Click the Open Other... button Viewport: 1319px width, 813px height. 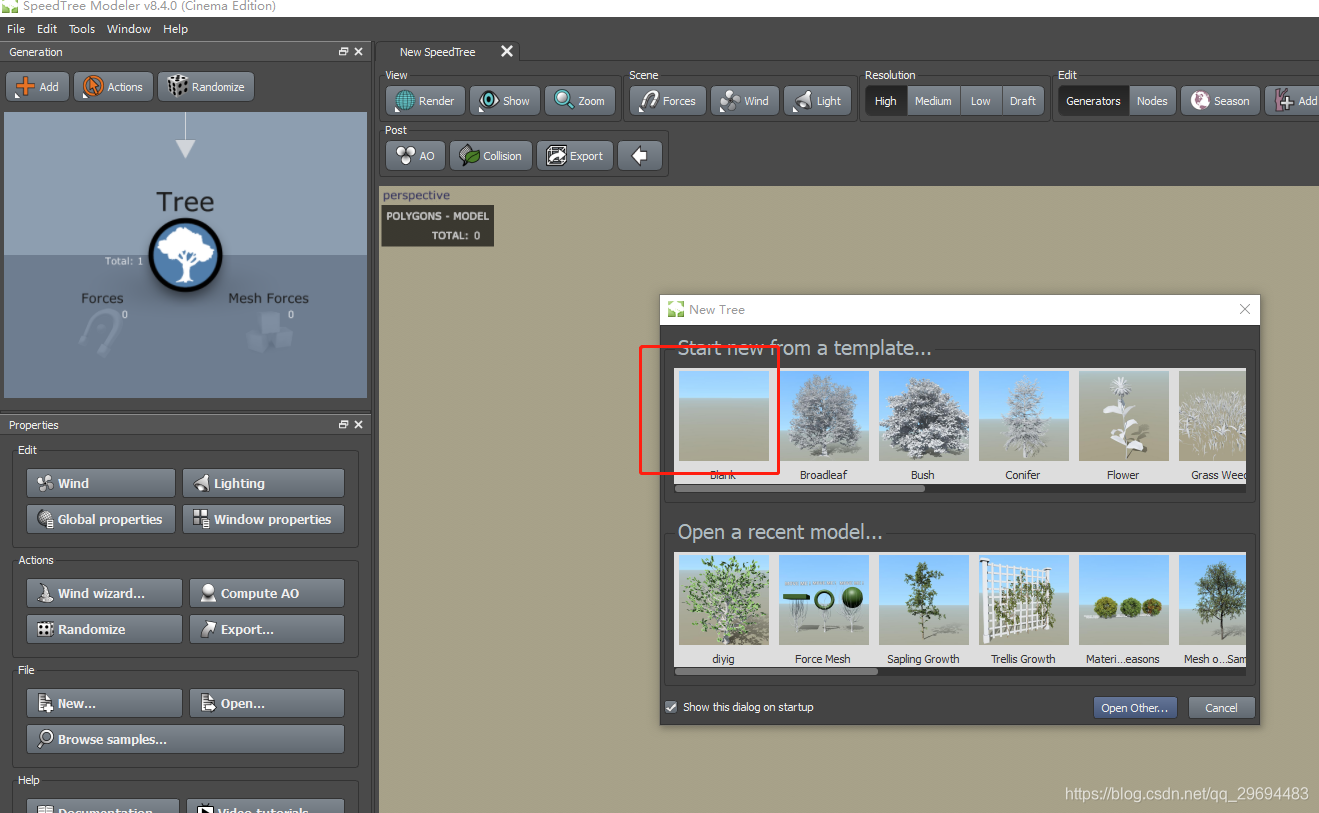pyautogui.click(x=1135, y=707)
